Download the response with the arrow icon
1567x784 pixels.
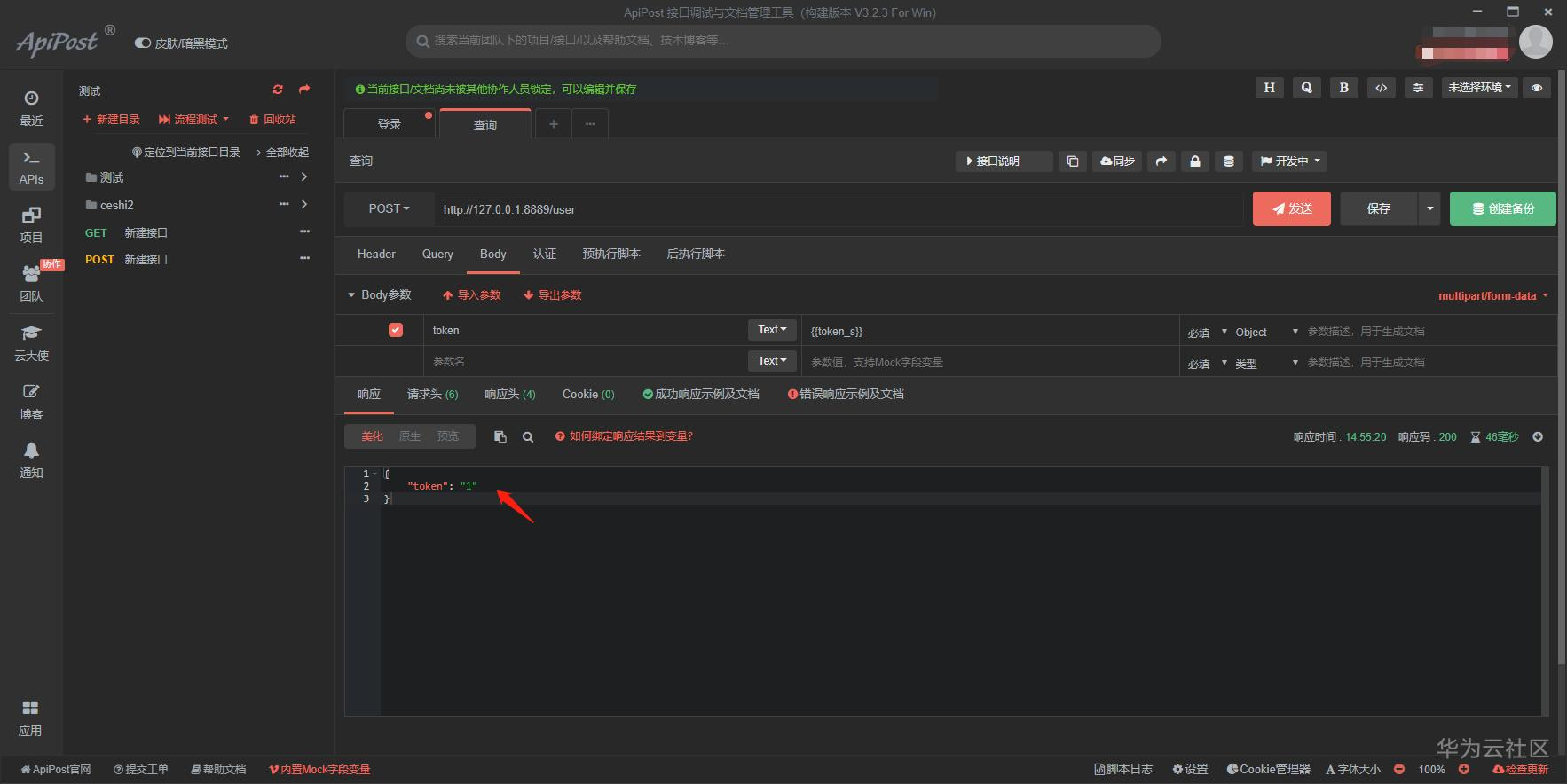[1538, 436]
